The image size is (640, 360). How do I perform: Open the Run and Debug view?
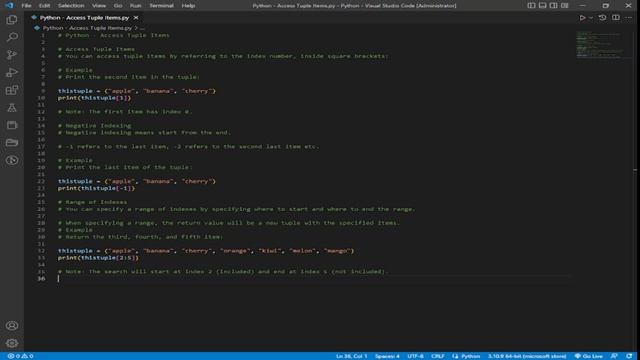tap(12, 72)
